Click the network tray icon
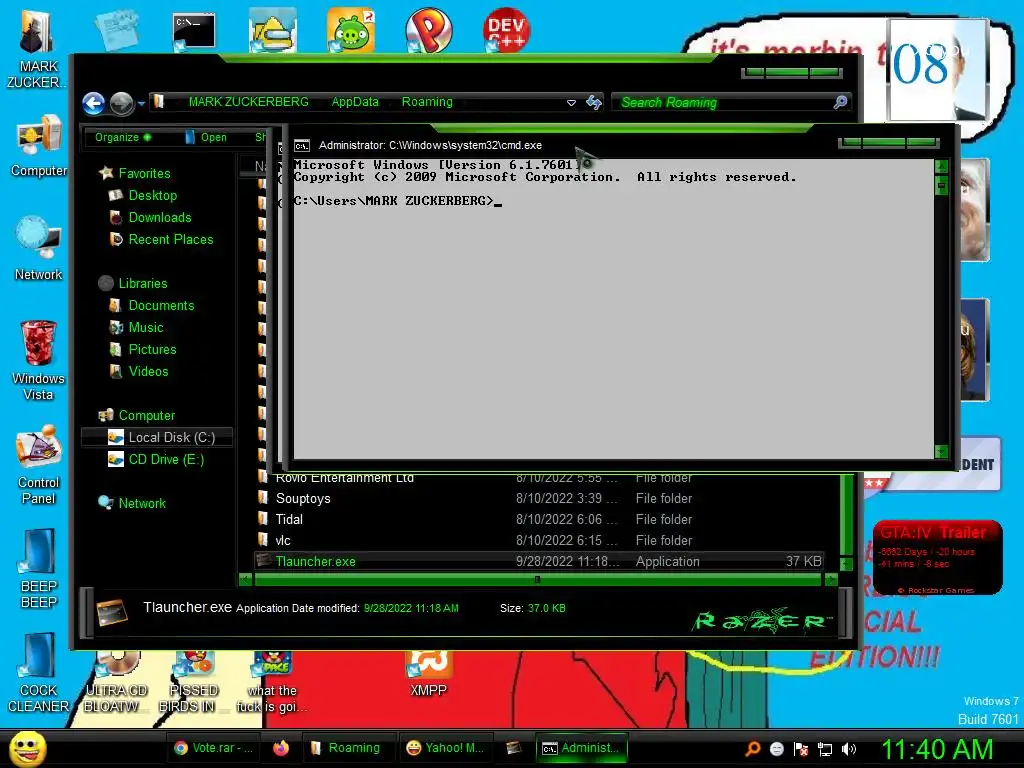 point(825,749)
